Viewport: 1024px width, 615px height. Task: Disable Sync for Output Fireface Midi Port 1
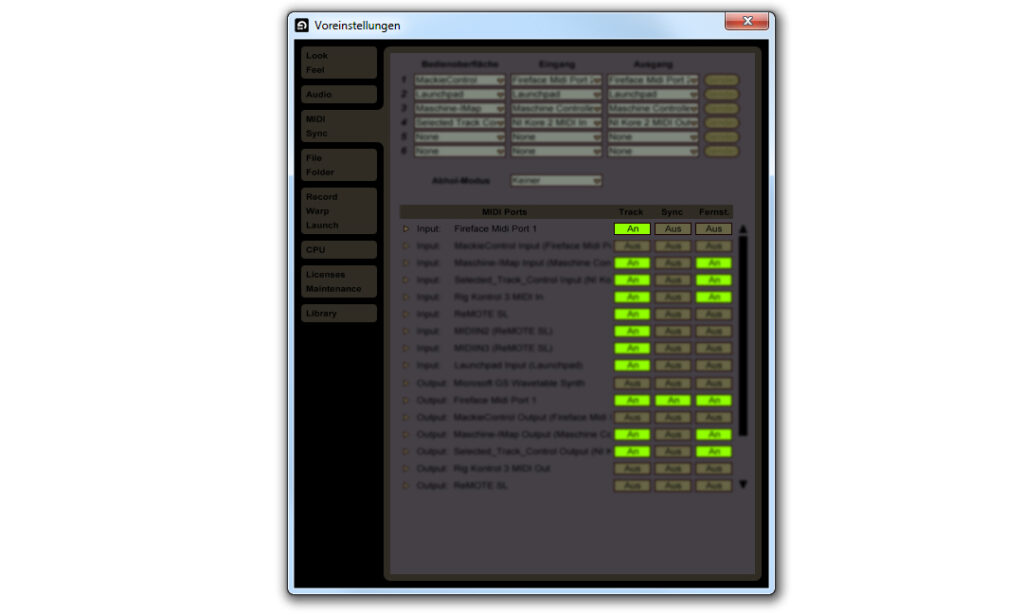click(x=673, y=400)
